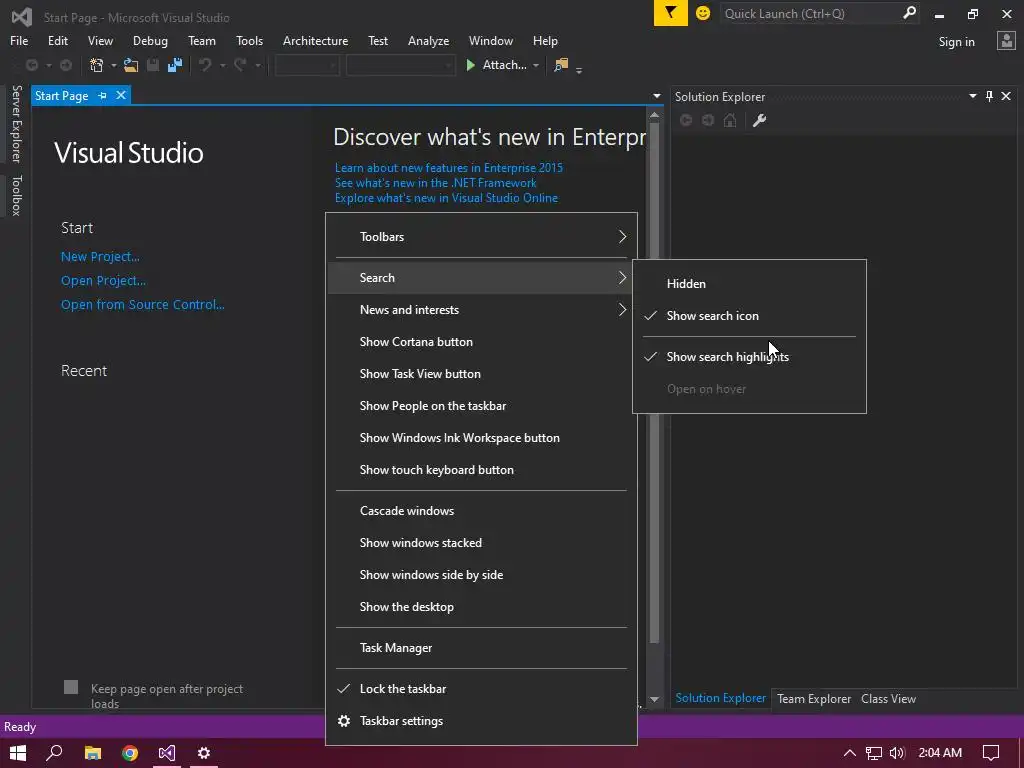Click the Visual Studio taskbar icon
Screen dimensions: 1024x768
click(167, 753)
